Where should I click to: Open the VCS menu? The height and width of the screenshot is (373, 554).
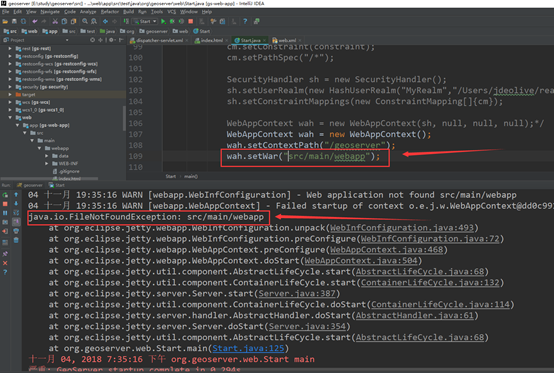pos(172,12)
